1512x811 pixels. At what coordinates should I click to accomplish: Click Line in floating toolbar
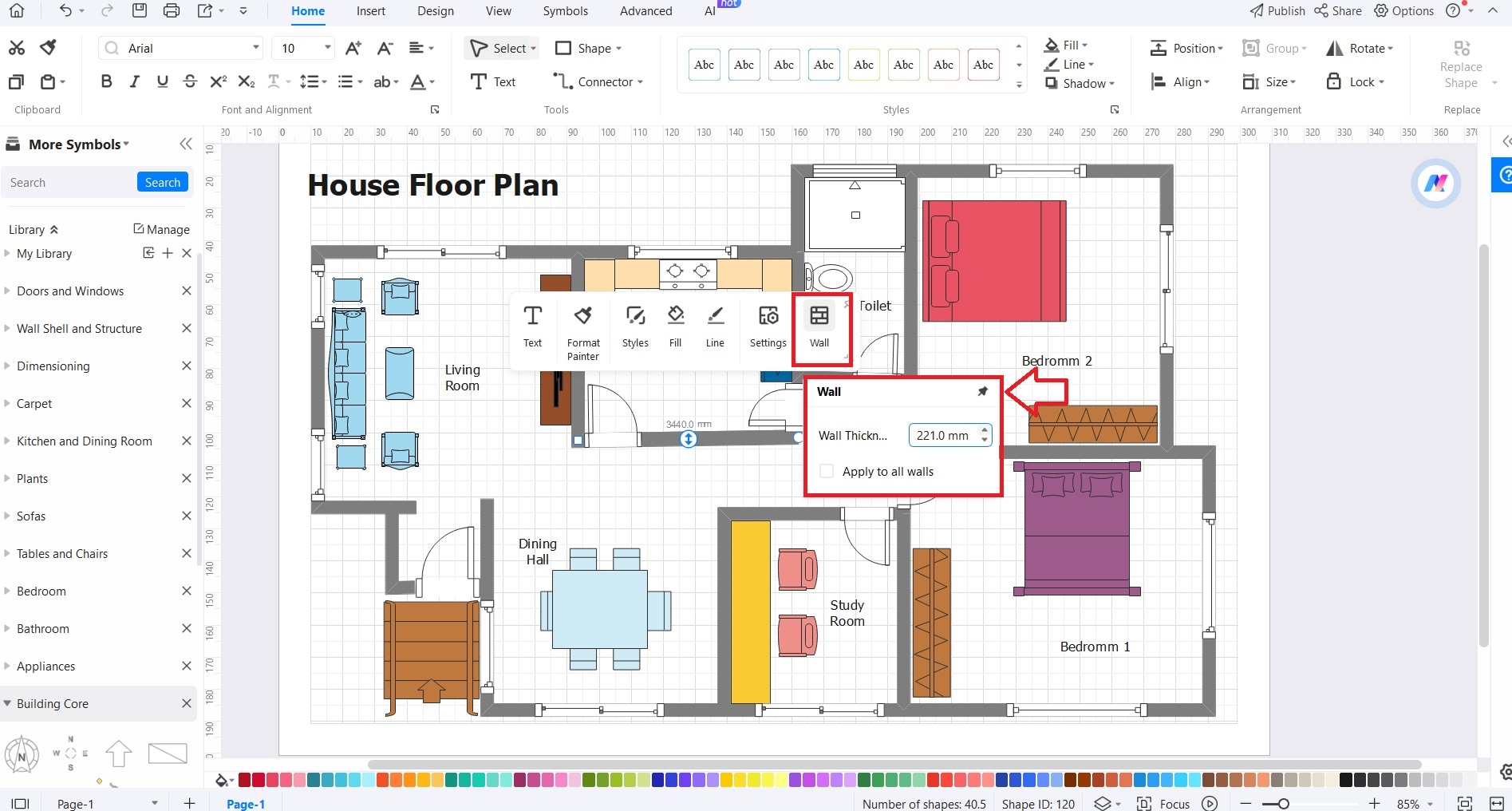715,327
